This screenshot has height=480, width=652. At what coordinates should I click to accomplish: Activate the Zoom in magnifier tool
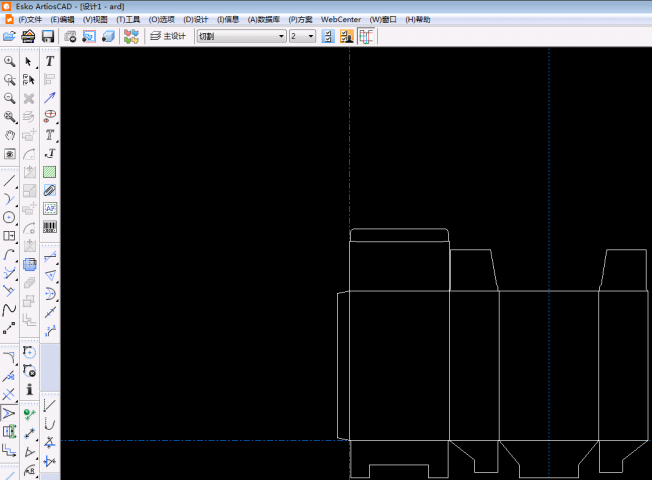10,62
